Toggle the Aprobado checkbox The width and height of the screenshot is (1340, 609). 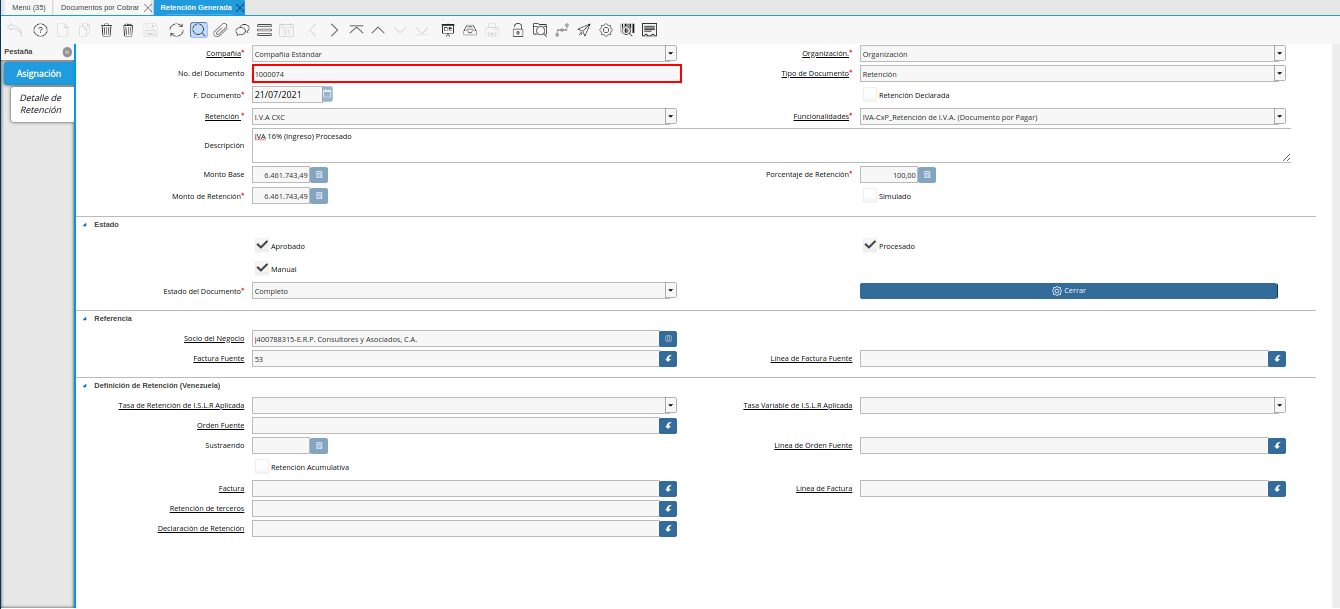tap(262, 245)
